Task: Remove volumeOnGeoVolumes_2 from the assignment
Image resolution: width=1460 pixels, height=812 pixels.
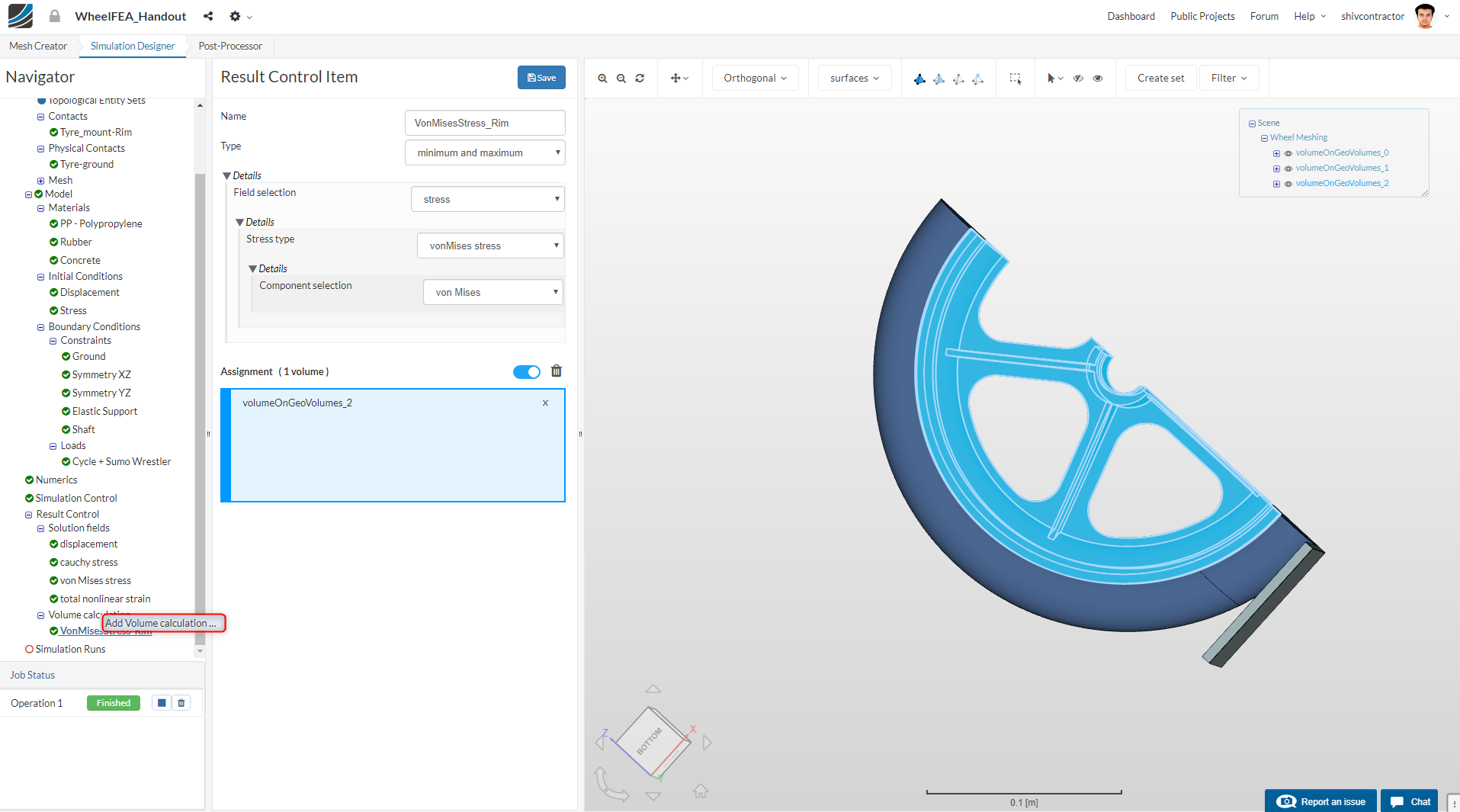Action: (x=545, y=403)
